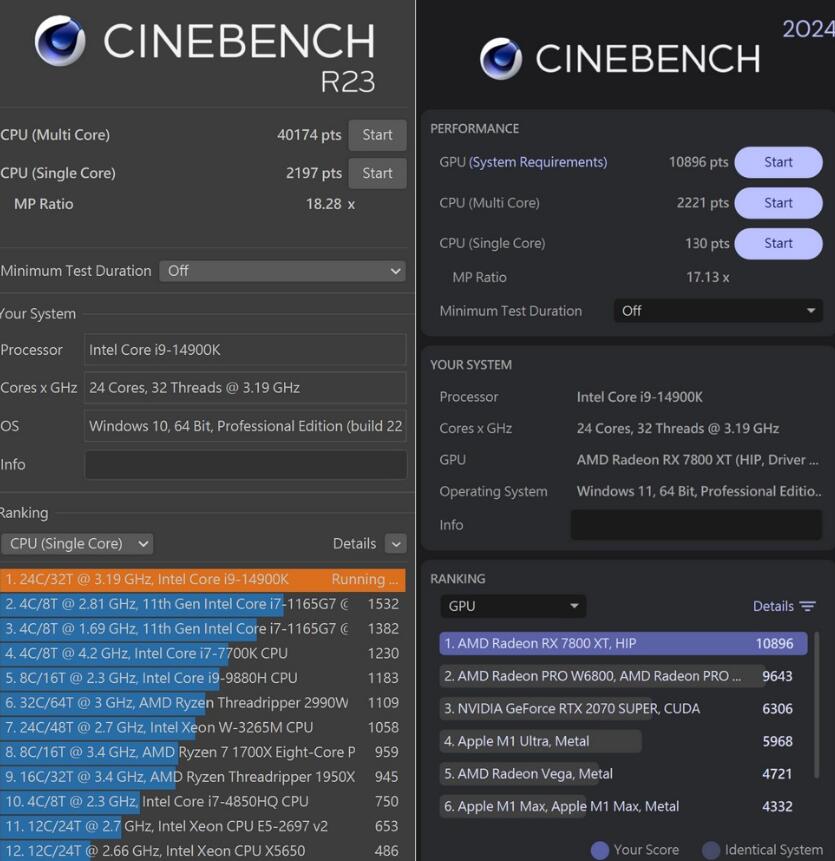Start the R23 CPU Multi Core test

pos(377,135)
